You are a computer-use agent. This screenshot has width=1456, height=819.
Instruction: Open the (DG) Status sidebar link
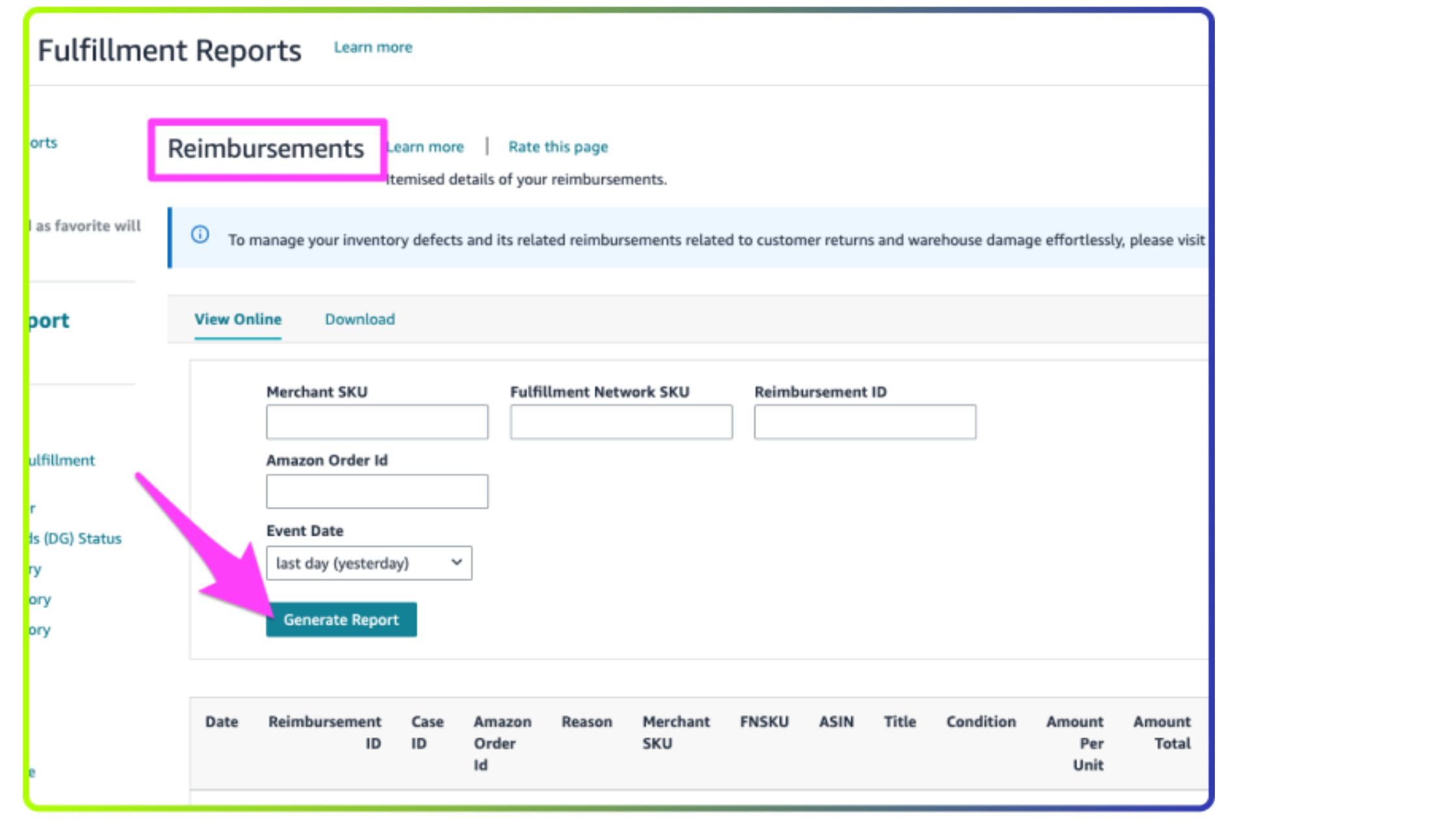point(76,539)
